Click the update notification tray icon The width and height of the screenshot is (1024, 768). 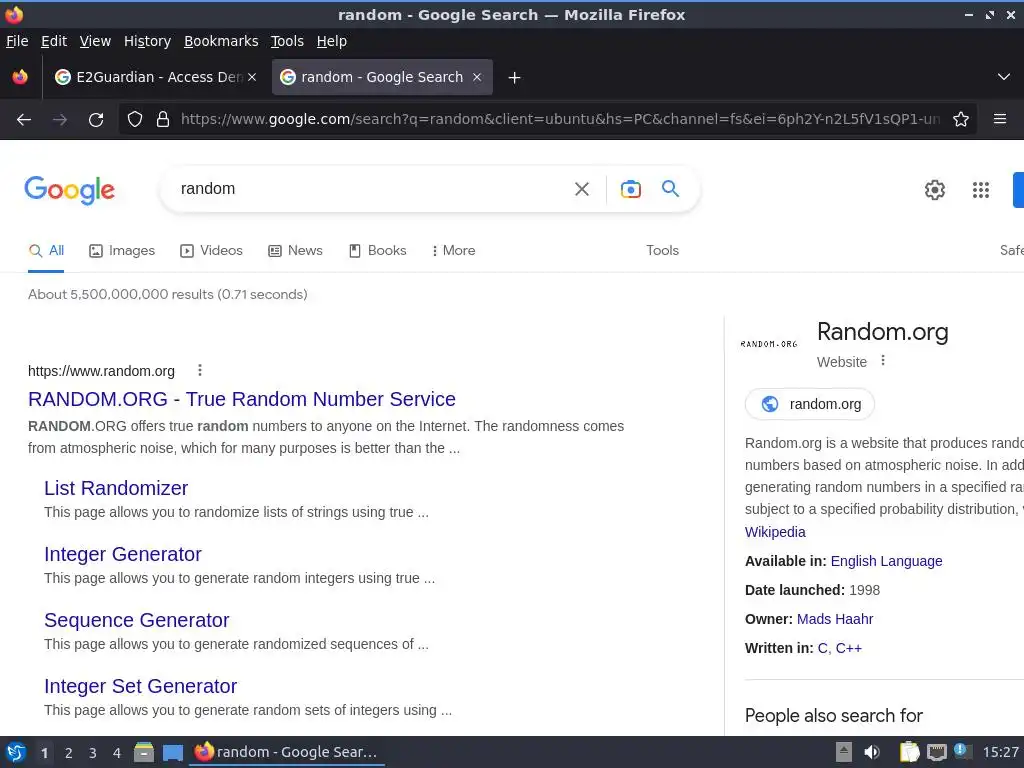coord(961,750)
